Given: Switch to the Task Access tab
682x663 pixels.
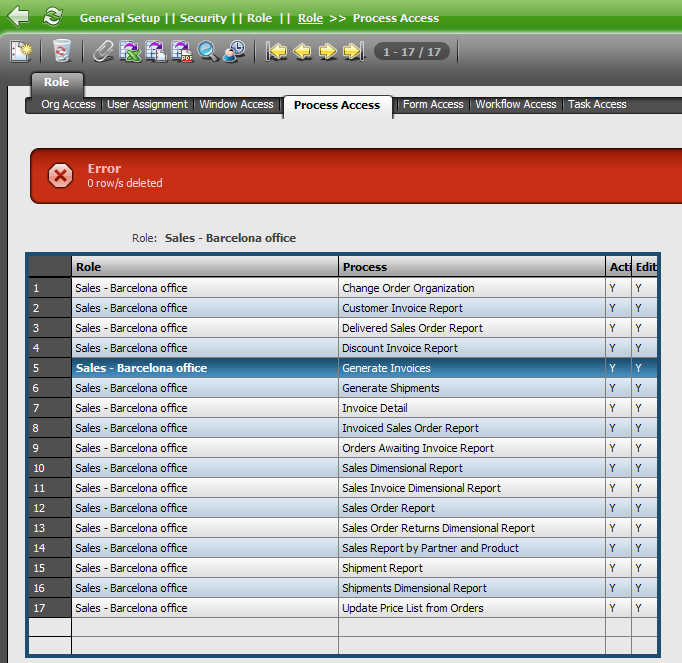Looking at the screenshot, I should [x=597, y=104].
